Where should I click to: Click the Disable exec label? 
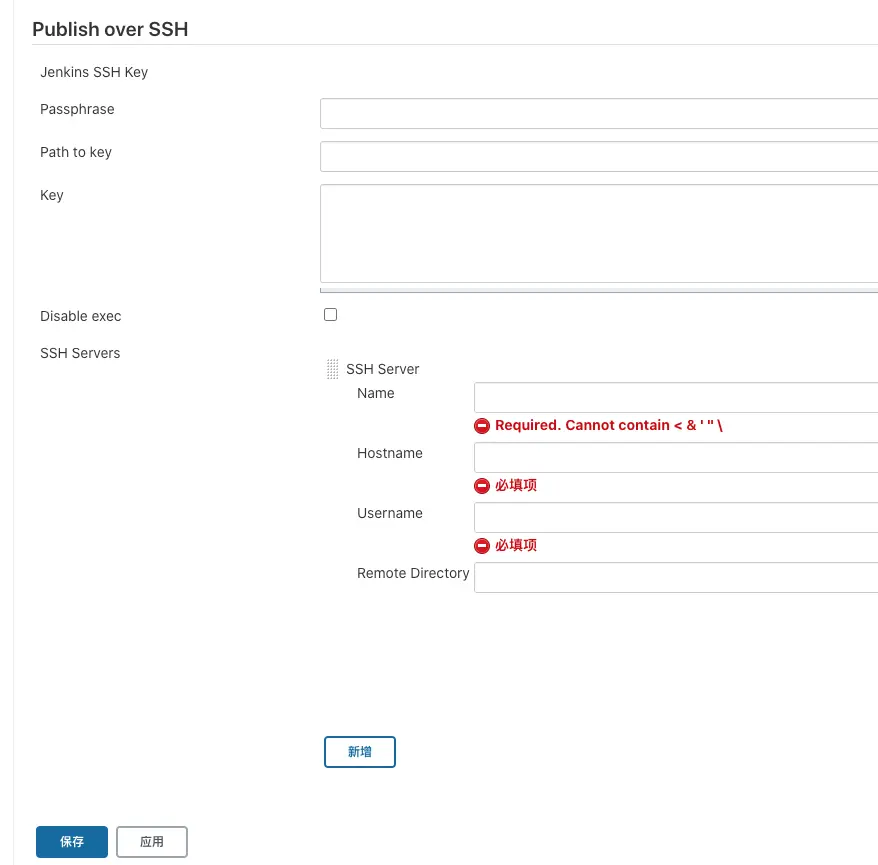click(x=81, y=316)
